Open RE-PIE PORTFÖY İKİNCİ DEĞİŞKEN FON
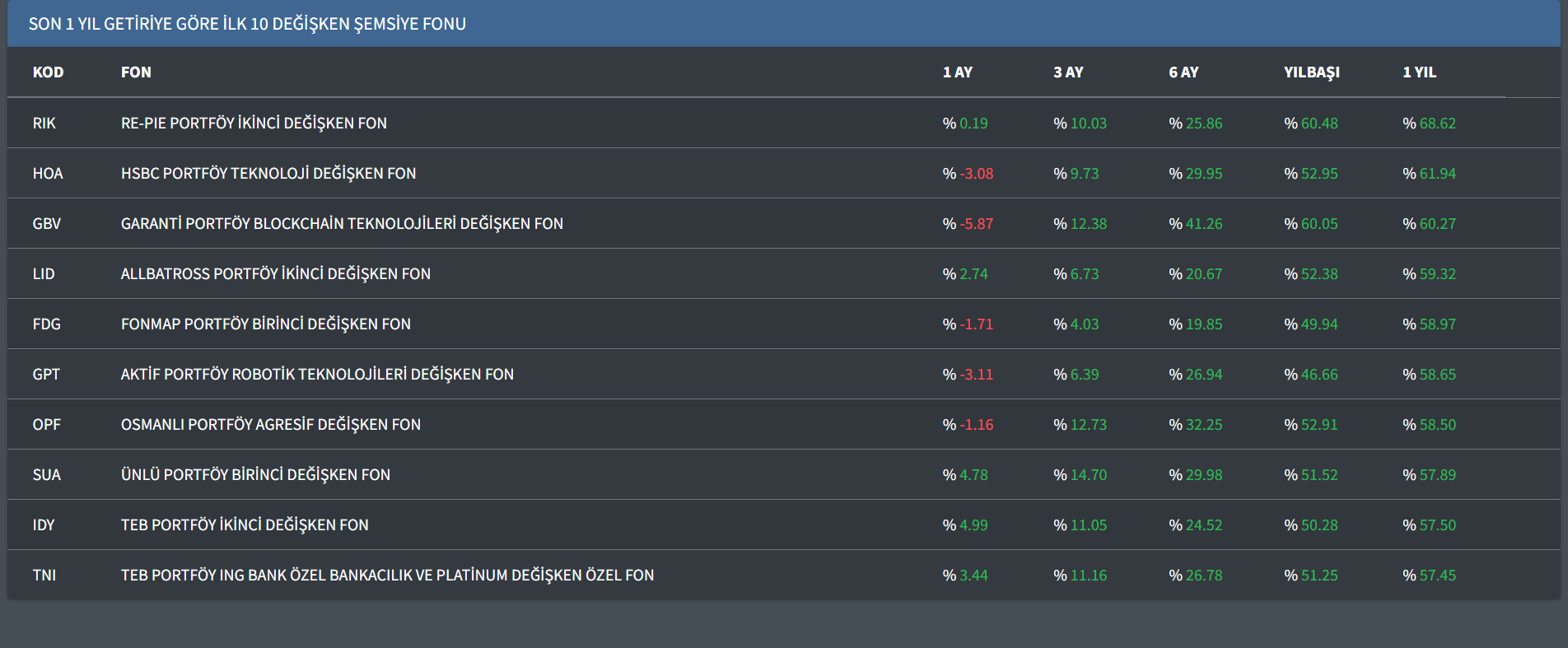 coord(254,124)
